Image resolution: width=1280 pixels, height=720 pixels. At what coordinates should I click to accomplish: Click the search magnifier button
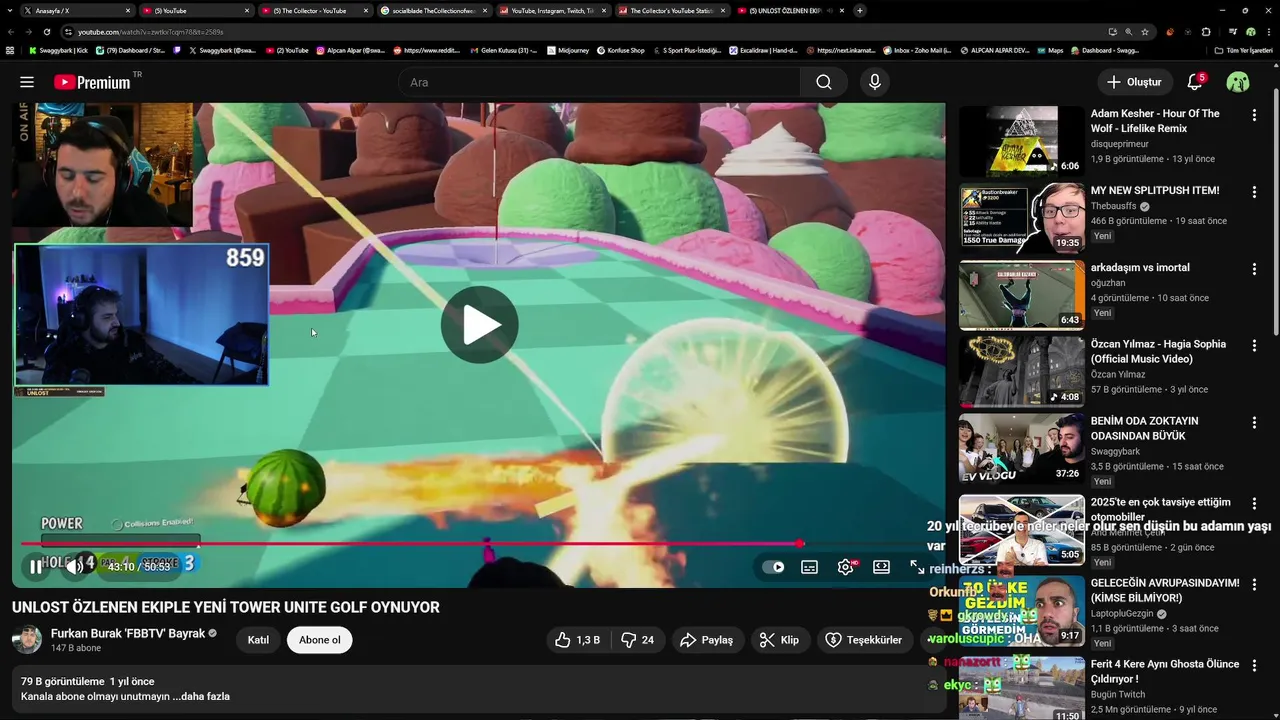(x=824, y=82)
